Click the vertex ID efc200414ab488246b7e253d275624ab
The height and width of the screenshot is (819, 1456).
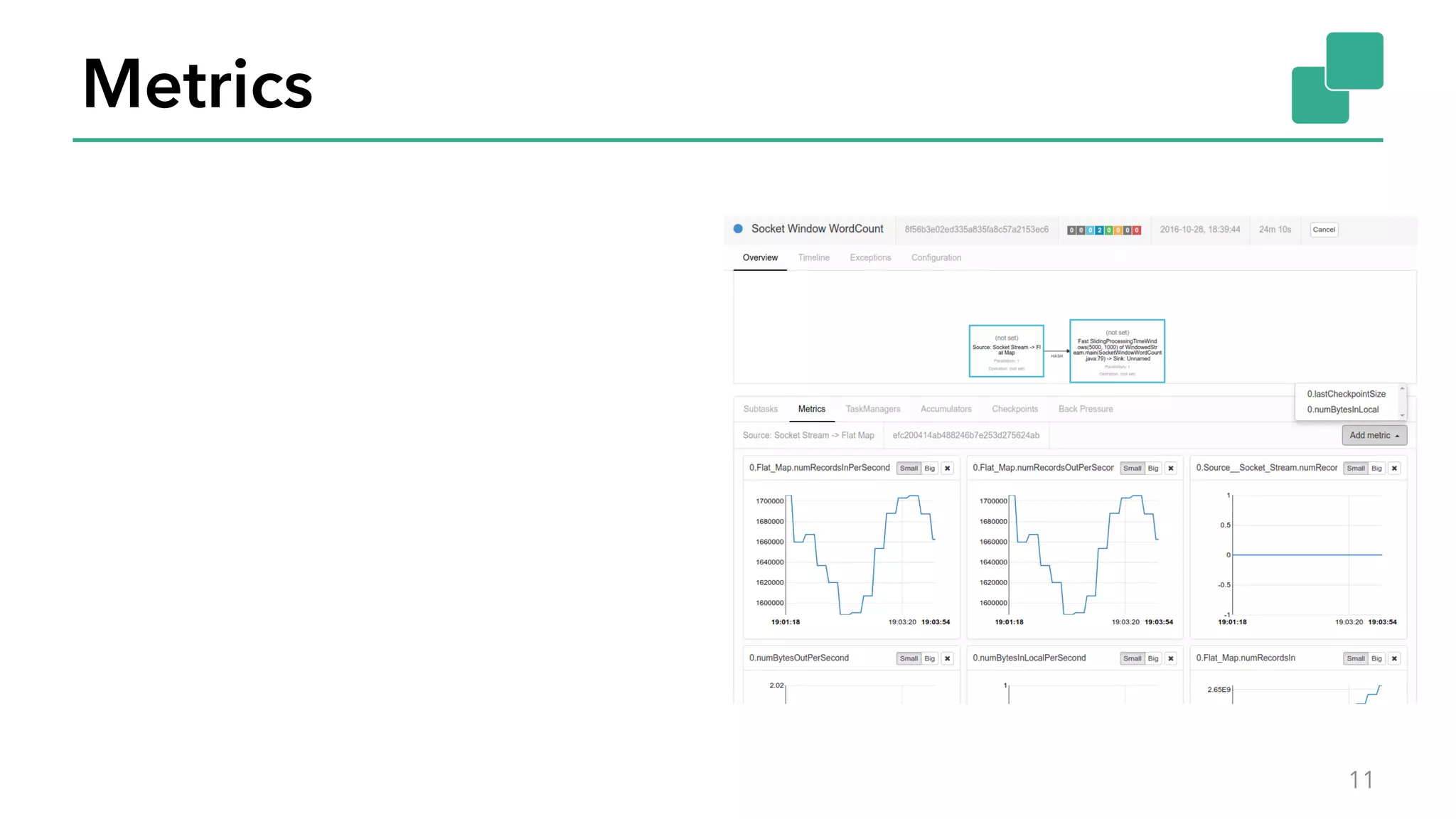965,436
